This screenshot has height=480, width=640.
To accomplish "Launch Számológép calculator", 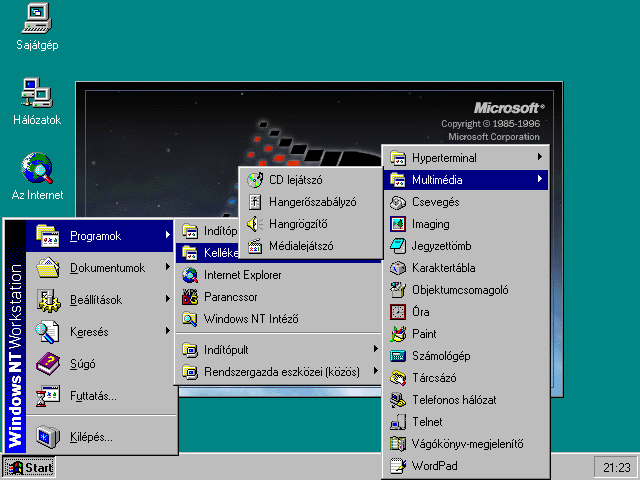I will (440, 356).
